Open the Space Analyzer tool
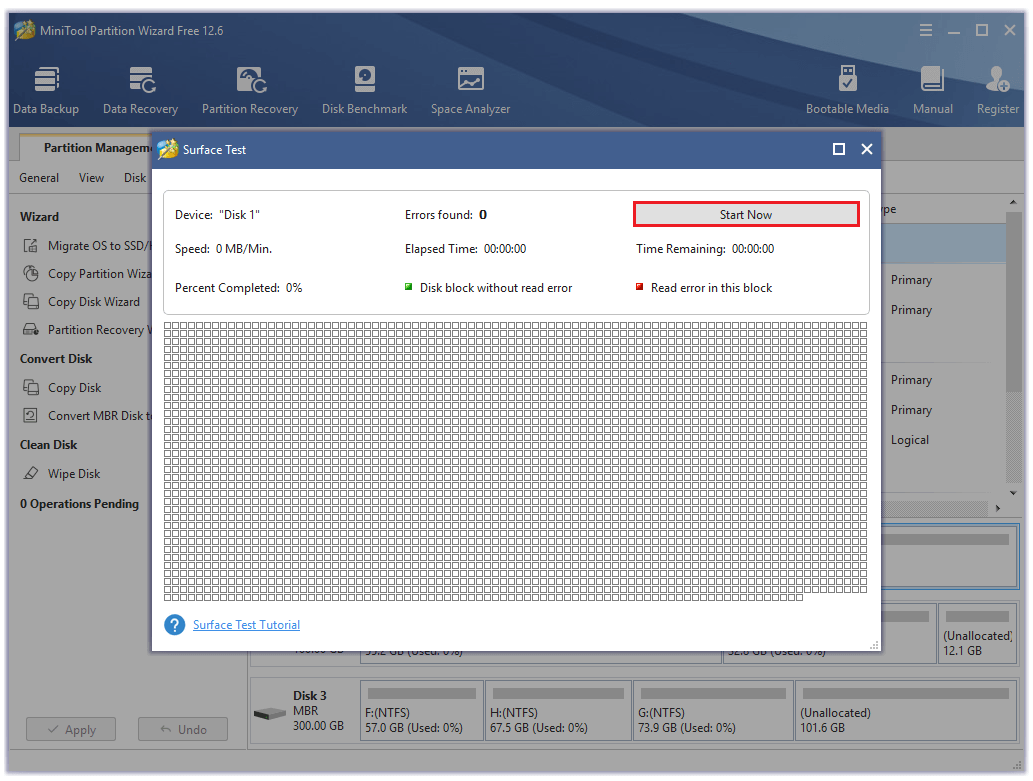This screenshot has width=1033, height=781. [470, 91]
